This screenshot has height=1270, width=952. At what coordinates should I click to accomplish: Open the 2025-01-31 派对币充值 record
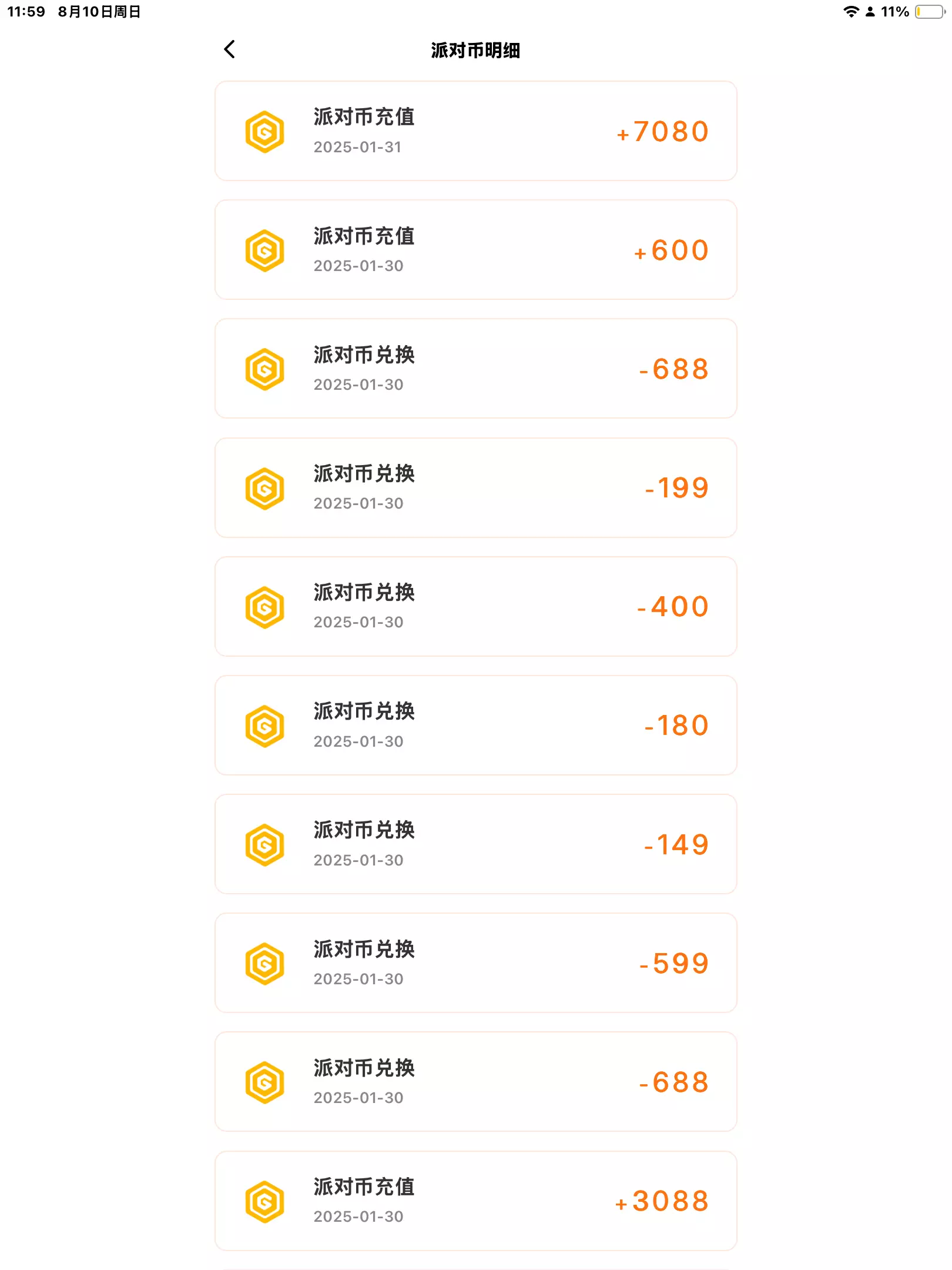coord(475,131)
